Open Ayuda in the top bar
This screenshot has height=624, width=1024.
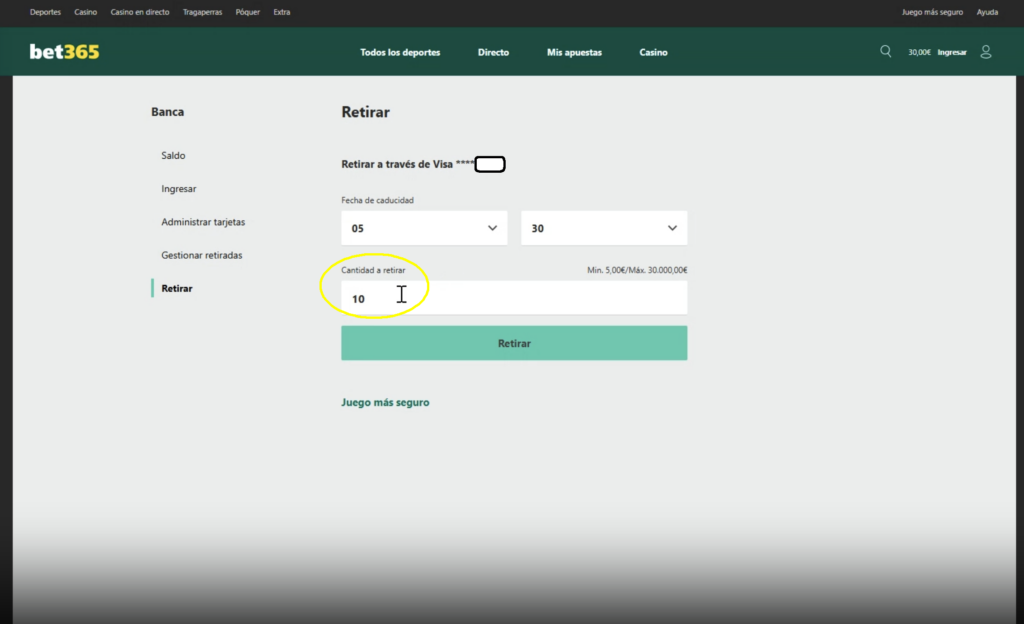pyautogui.click(x=987, y=12)
